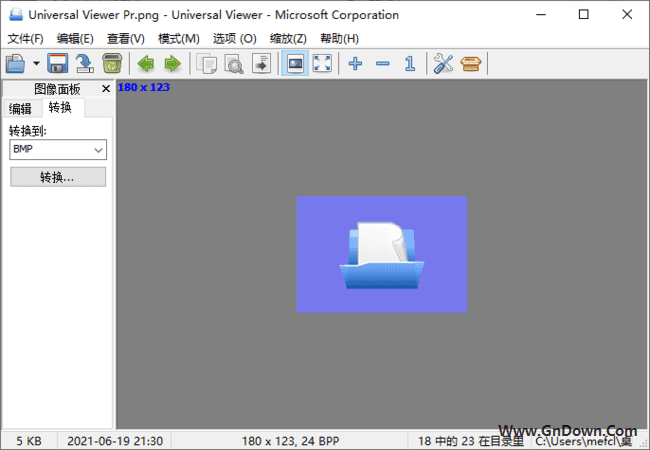Click the displayed folder image preview
Screen dimensions: 650x450
pyautogui.click(x=382, y=254)
